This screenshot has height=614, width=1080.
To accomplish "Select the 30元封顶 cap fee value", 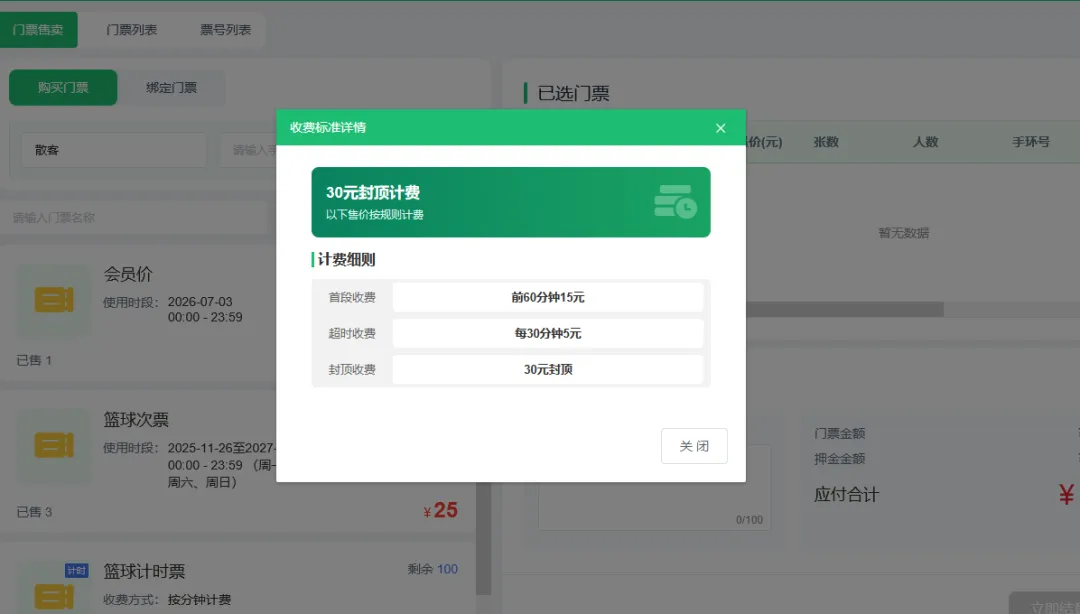I will (x=548, y=369).
